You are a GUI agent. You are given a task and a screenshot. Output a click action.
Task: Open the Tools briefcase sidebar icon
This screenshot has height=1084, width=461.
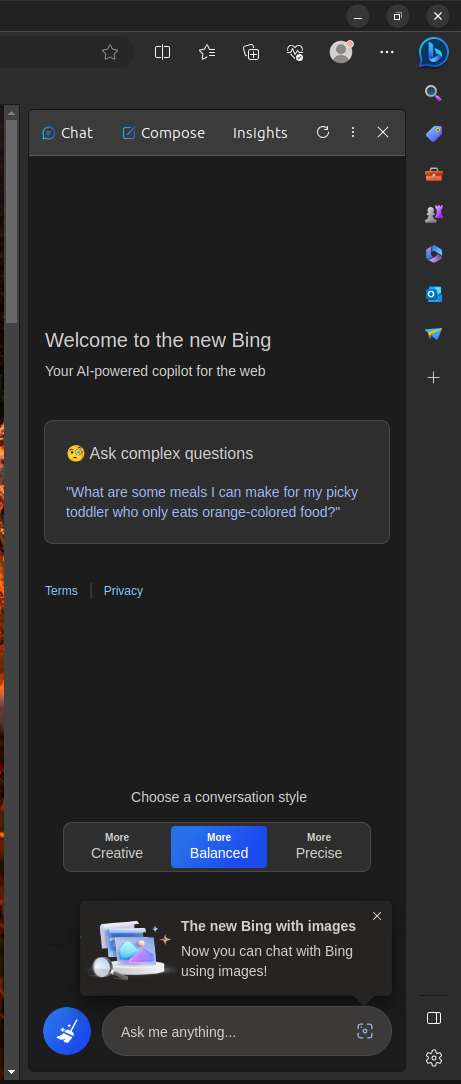433,174
